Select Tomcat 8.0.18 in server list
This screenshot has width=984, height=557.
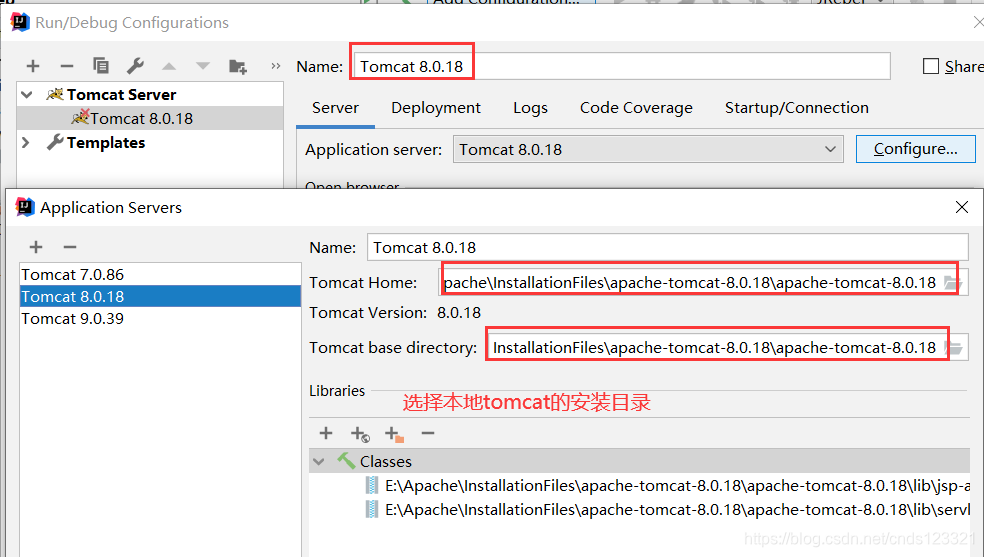click(x=160, y=296)
